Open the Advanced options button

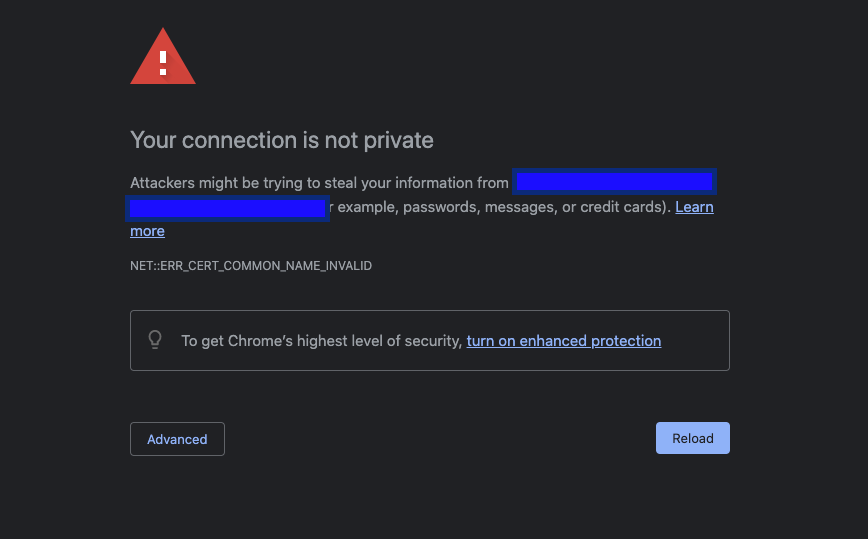pos(177,439)
